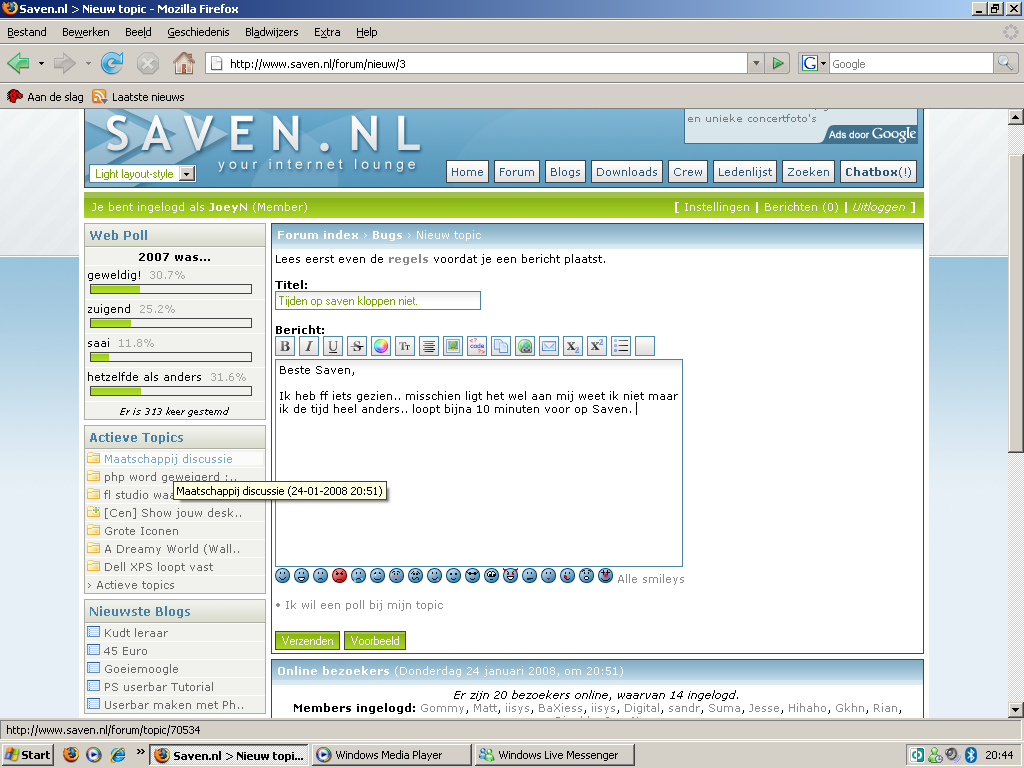
Task: Open the Geschiedenis menu
Action: click(198, 32)
